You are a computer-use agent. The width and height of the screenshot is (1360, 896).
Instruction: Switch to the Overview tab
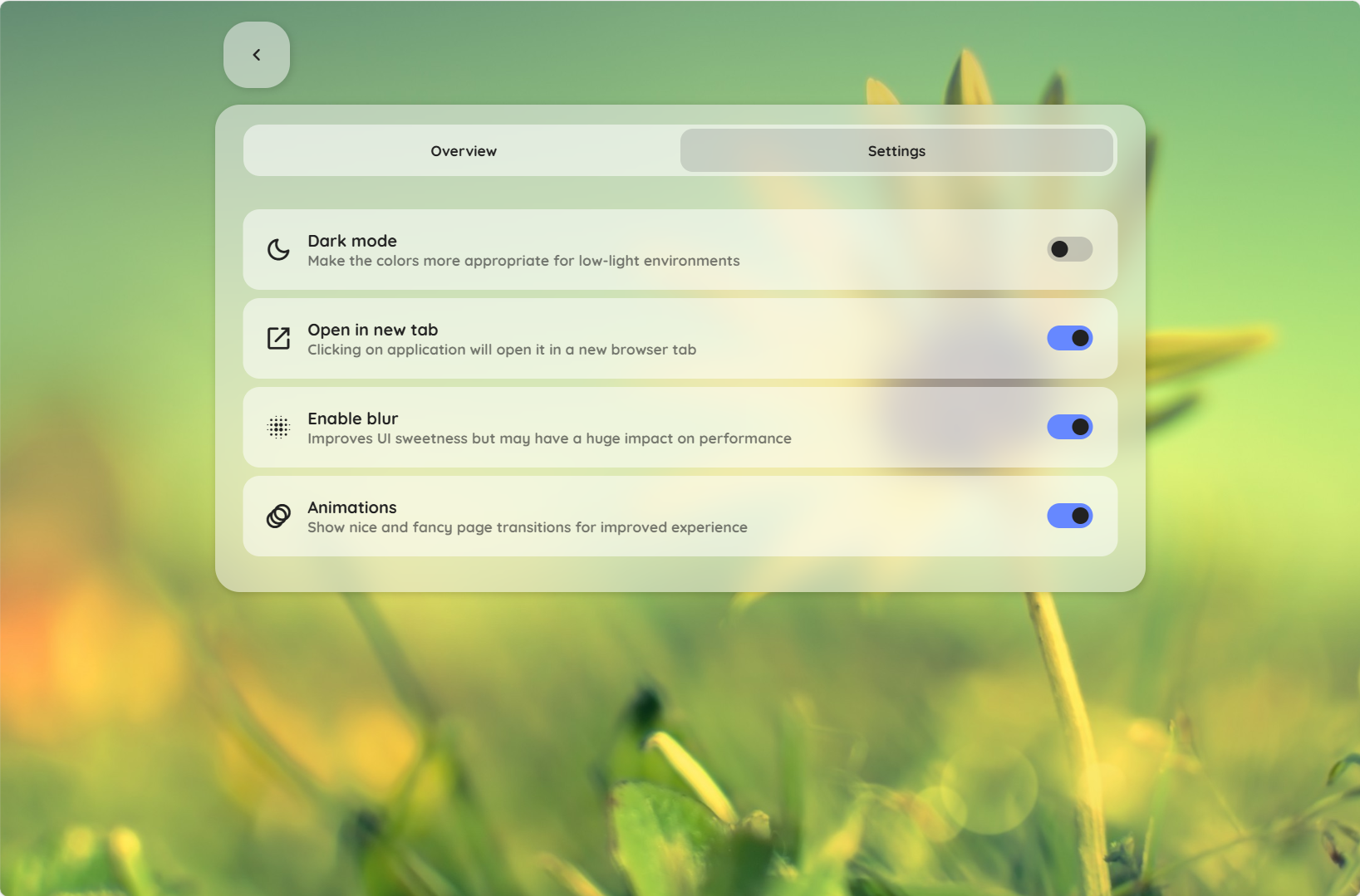(463, 151)
